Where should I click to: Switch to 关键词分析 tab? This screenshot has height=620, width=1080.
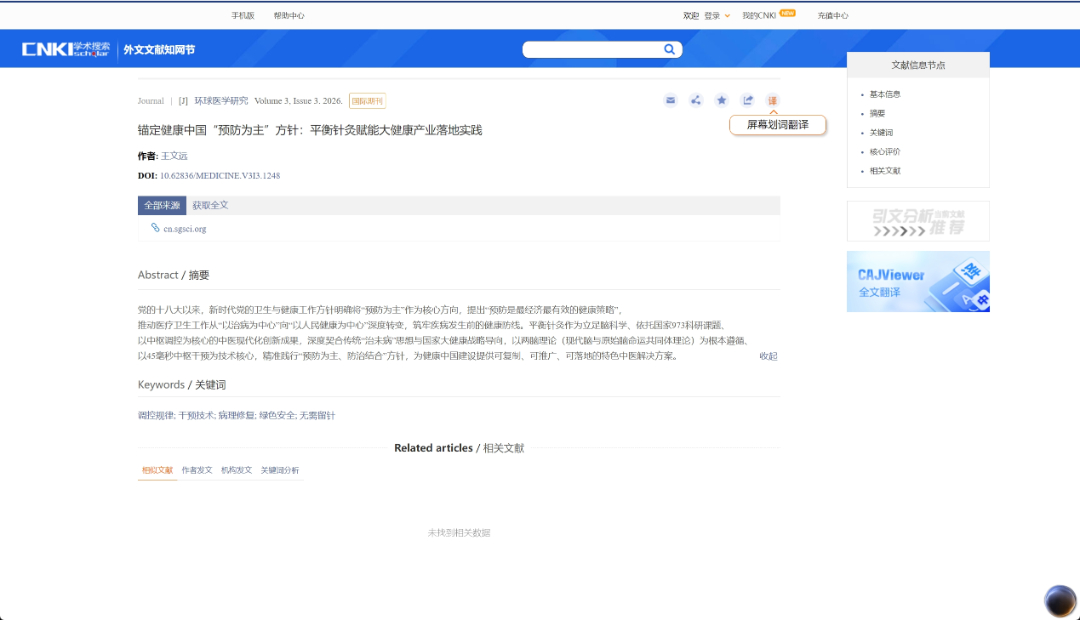280,471
